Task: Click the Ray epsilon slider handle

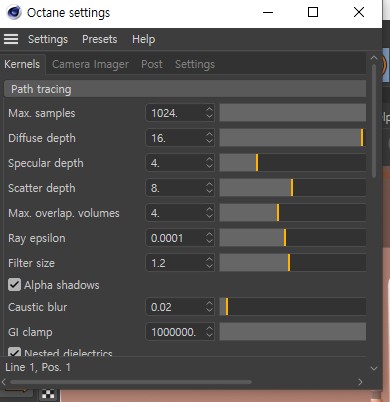Action: point(285,238)
